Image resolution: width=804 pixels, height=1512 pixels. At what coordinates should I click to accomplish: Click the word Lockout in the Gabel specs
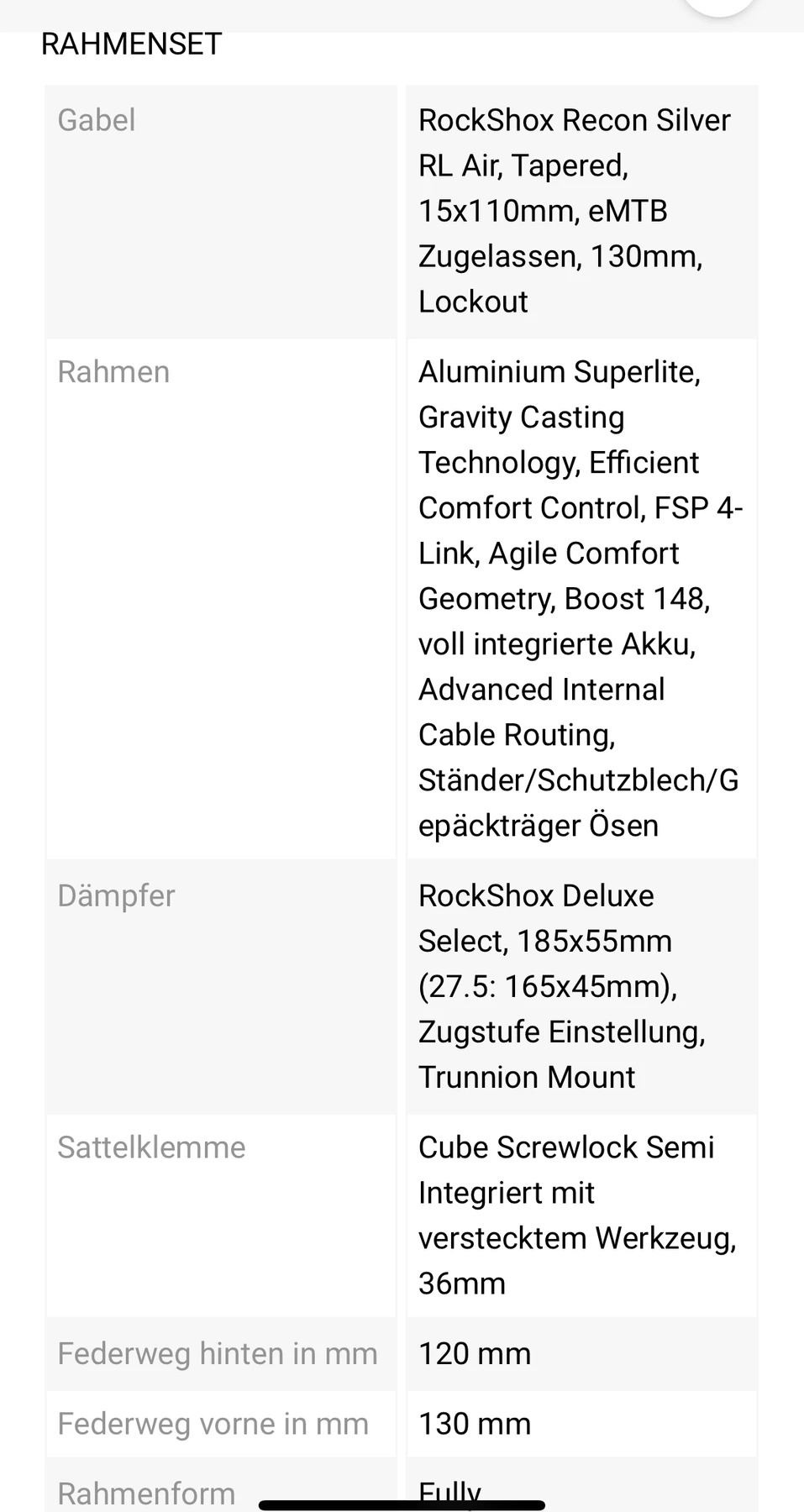point(473,302)
